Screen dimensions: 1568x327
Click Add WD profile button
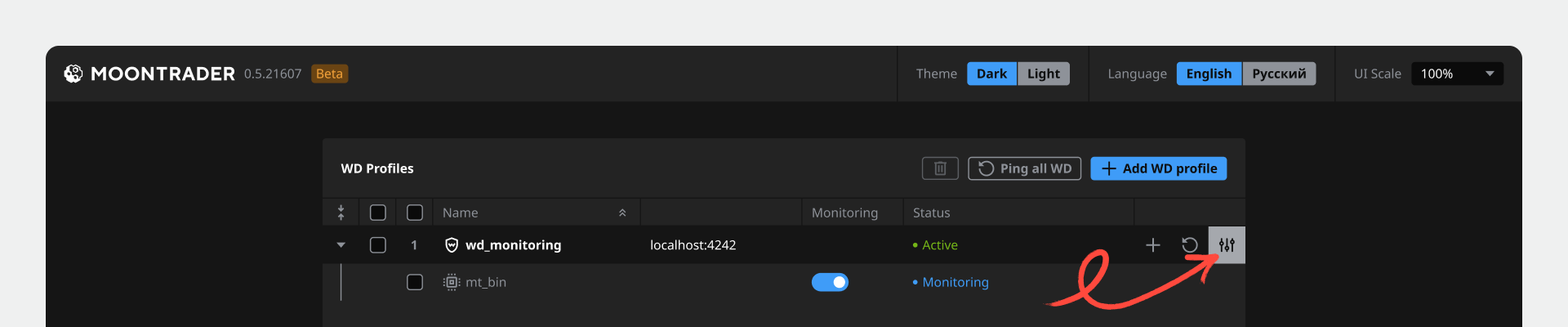point(1158,168)
